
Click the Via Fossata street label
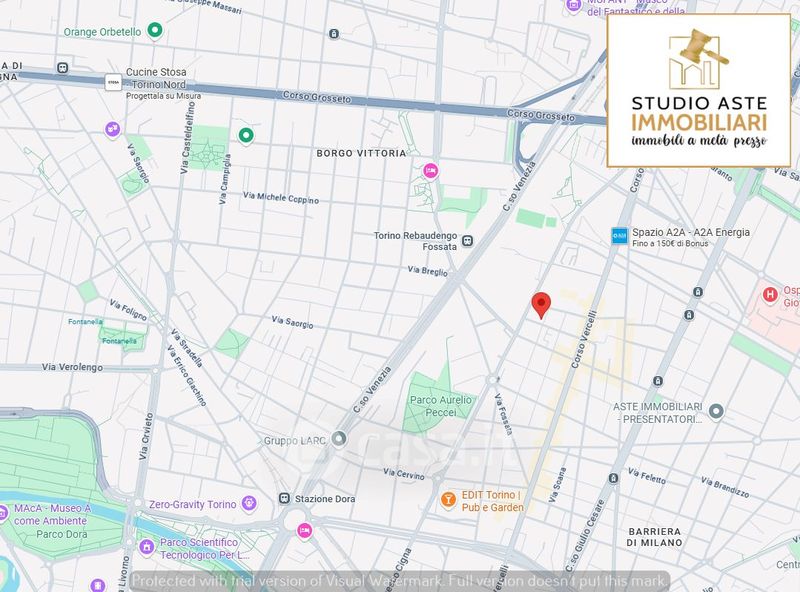coord(503,414)
